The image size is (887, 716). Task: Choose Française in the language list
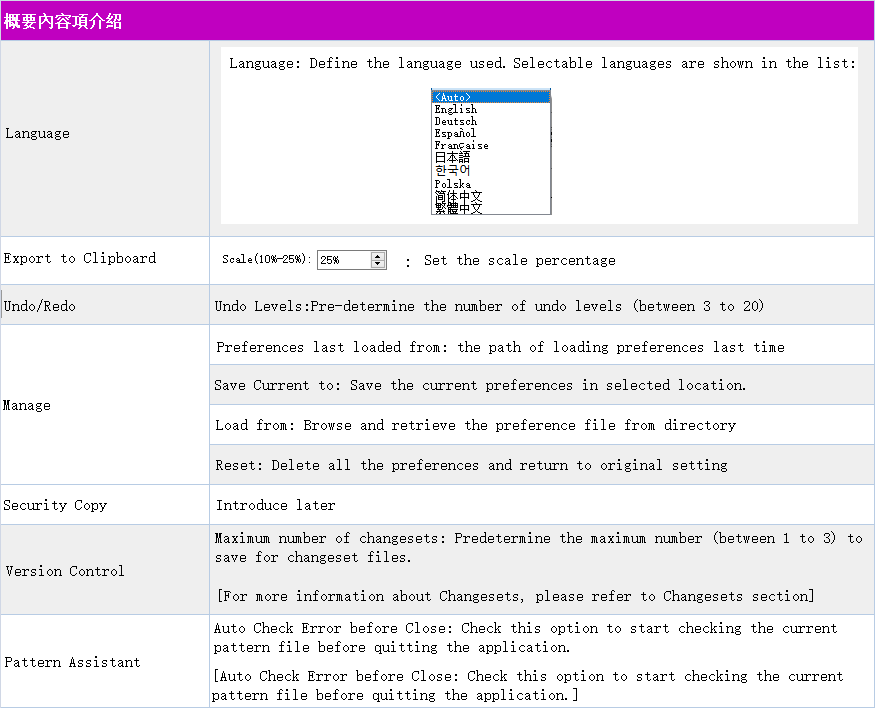tap(461, 145)
